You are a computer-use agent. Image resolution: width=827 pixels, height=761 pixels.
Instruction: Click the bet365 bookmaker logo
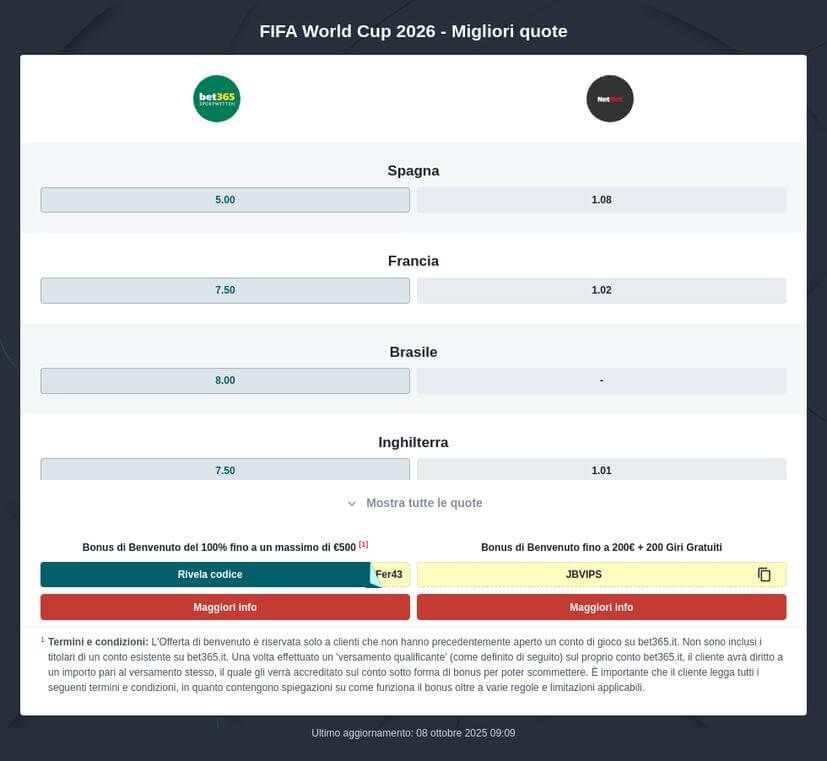216,99
